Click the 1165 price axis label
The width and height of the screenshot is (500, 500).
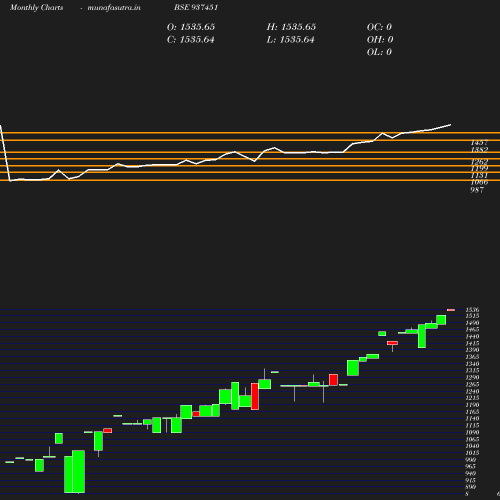(472, 412)
